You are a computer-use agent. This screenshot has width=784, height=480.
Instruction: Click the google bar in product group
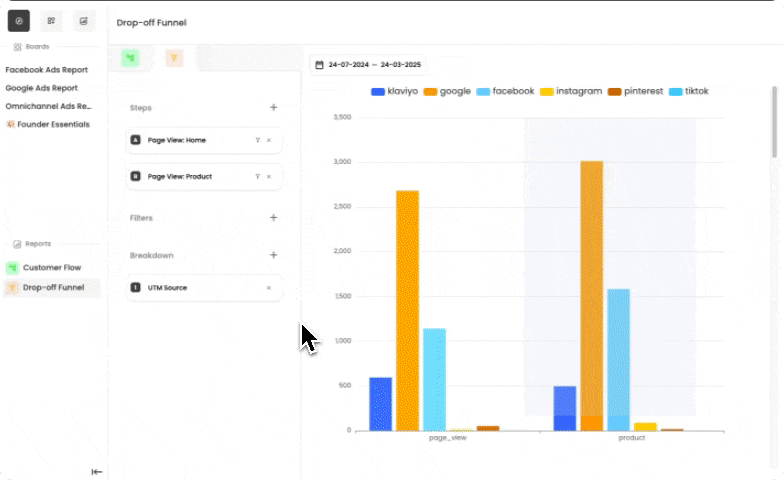click(592, 296)
